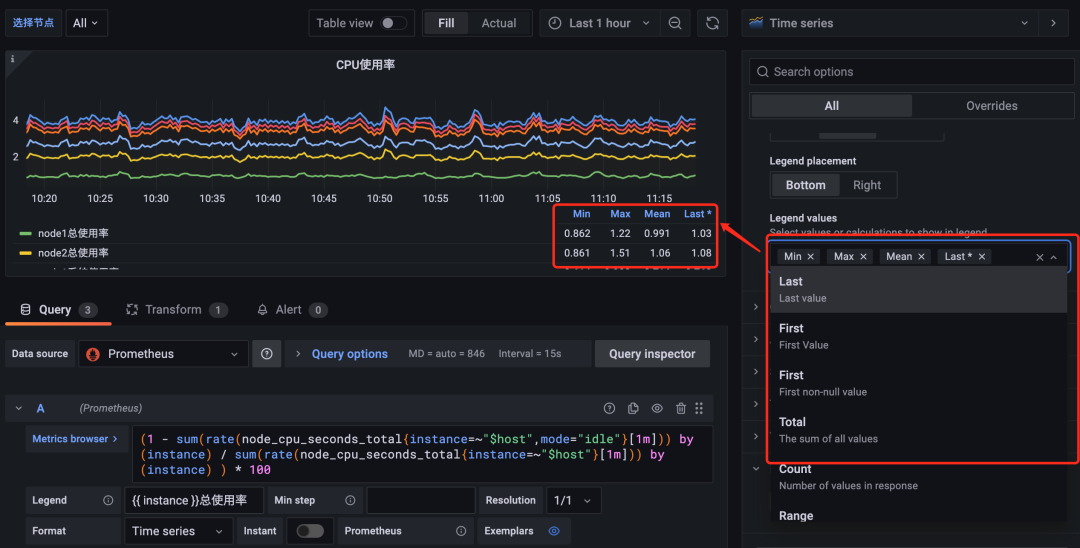Sort legend by the Max column header
The image size is (1080, 548).
620,214
